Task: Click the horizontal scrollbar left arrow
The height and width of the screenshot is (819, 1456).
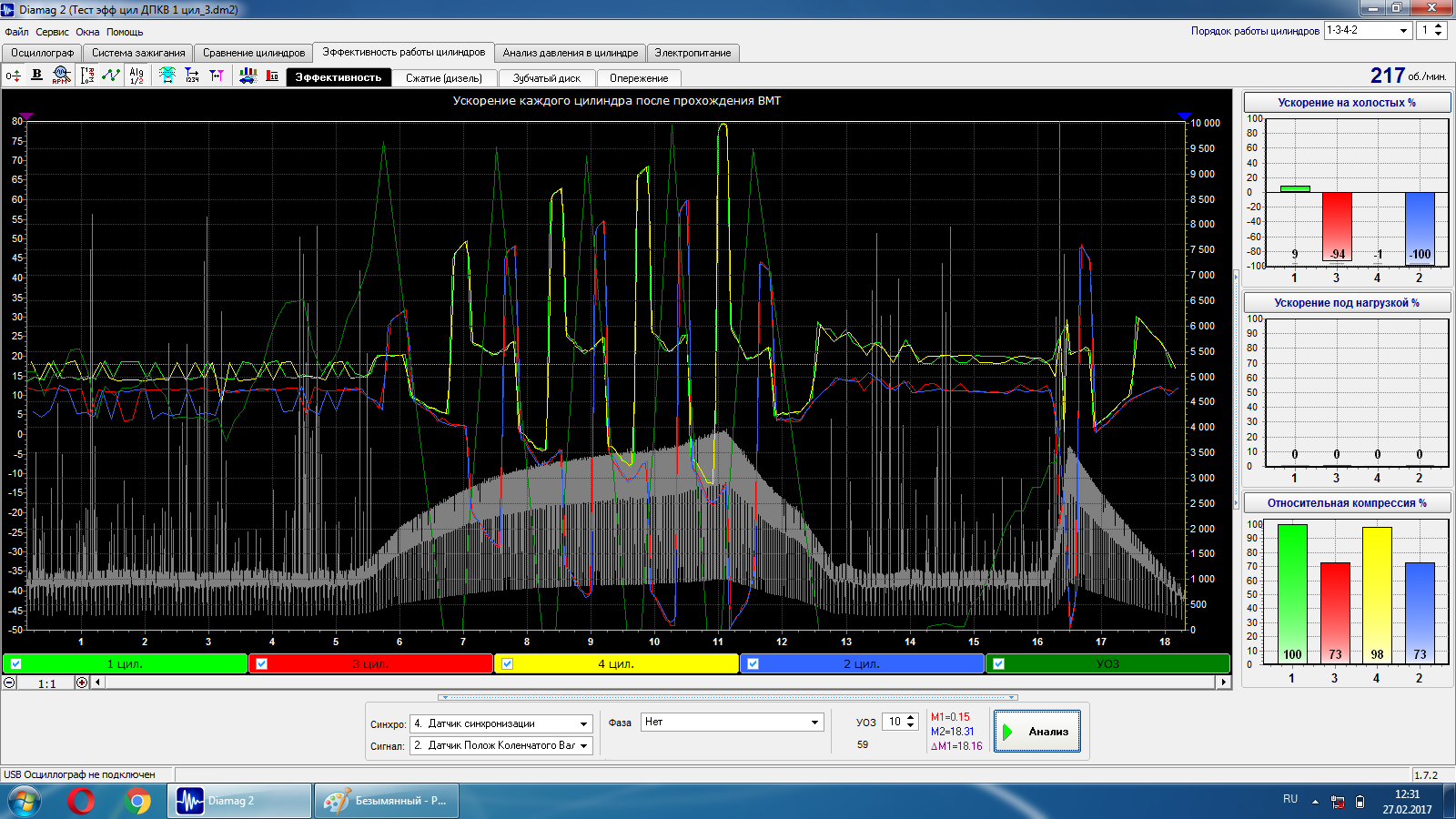Action: (97, 682)
